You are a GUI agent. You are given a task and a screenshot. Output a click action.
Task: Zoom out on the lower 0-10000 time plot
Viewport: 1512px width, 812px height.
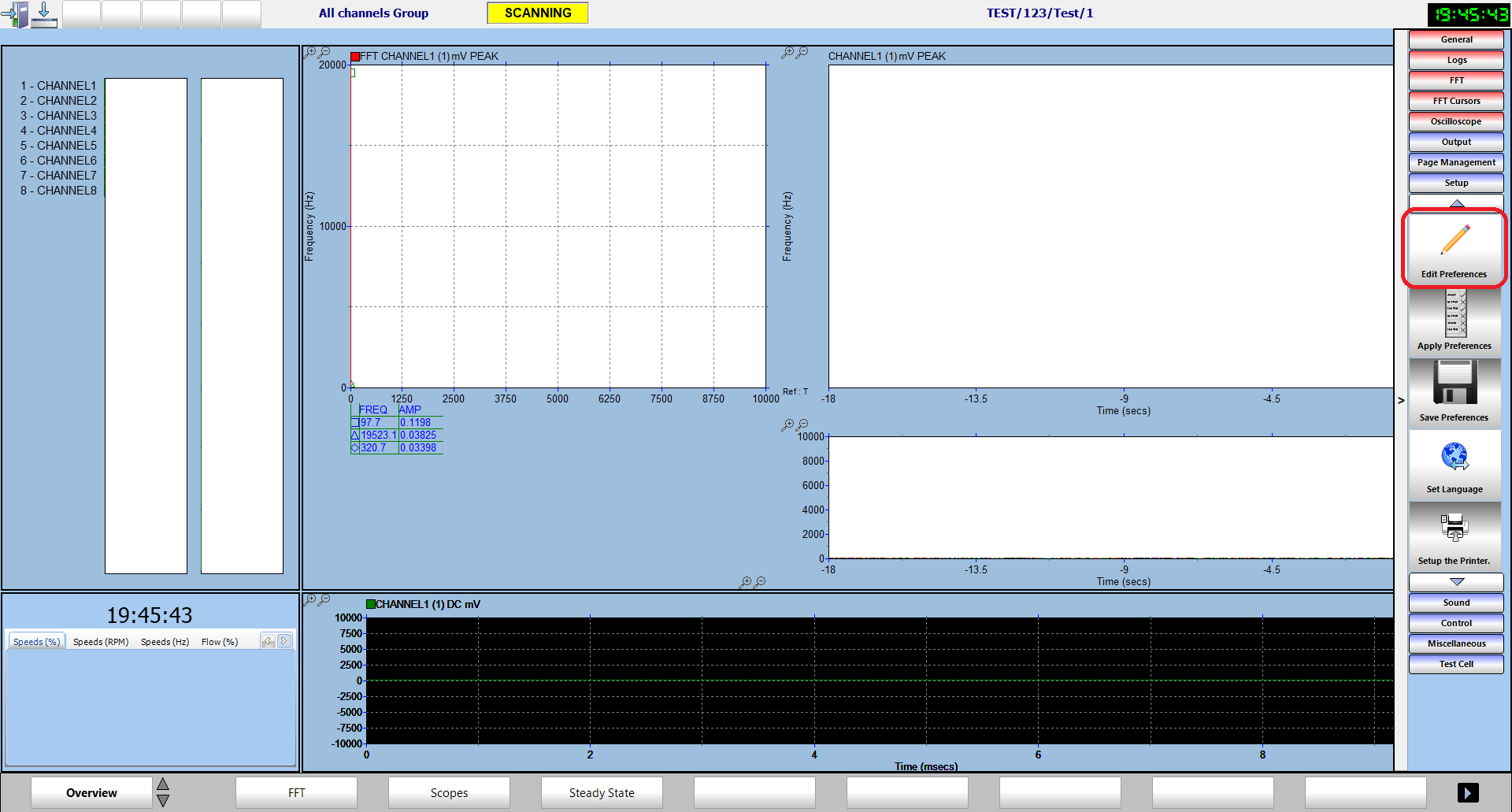point(802,425)
